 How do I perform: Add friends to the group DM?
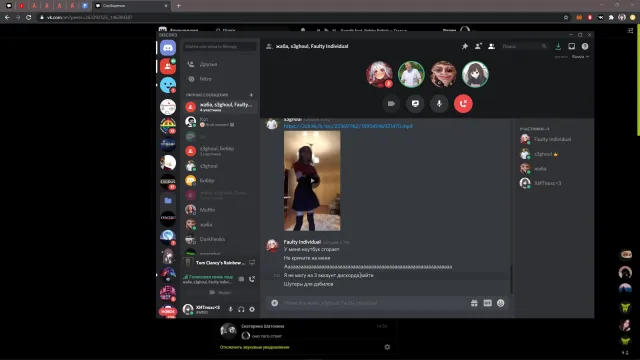coord(478,47)
